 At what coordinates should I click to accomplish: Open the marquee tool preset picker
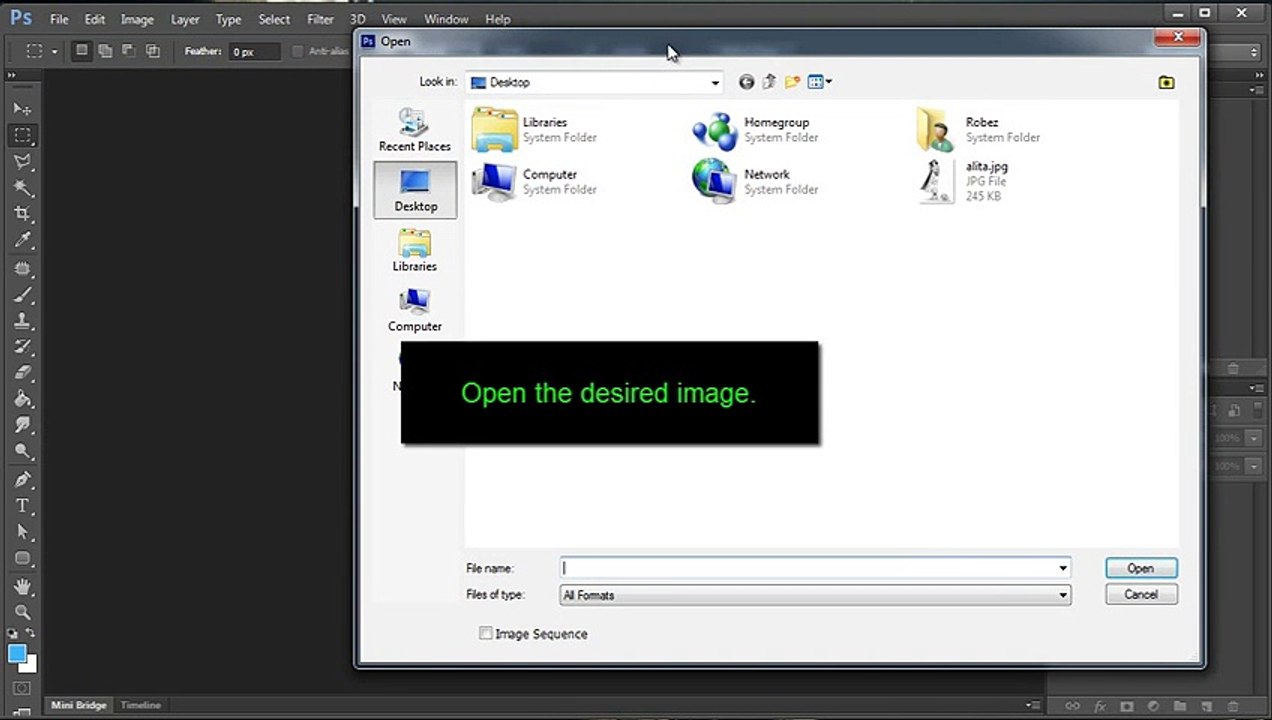coord(54,51)
